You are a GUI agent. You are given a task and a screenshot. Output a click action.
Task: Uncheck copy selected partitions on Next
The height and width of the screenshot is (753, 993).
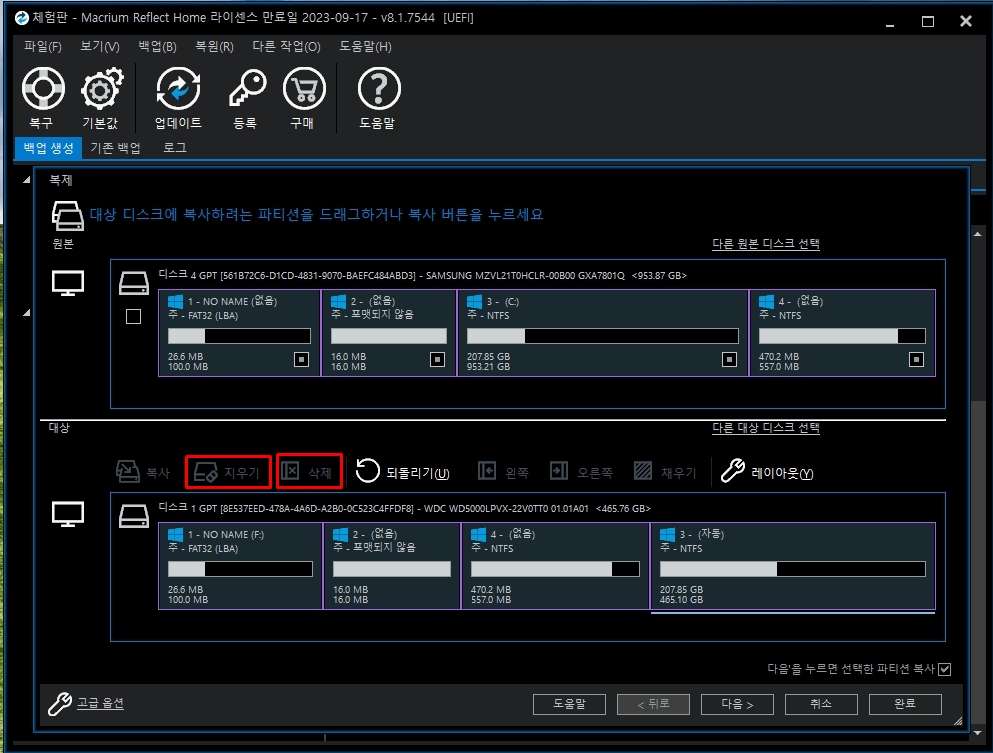(x=944, y=669)
